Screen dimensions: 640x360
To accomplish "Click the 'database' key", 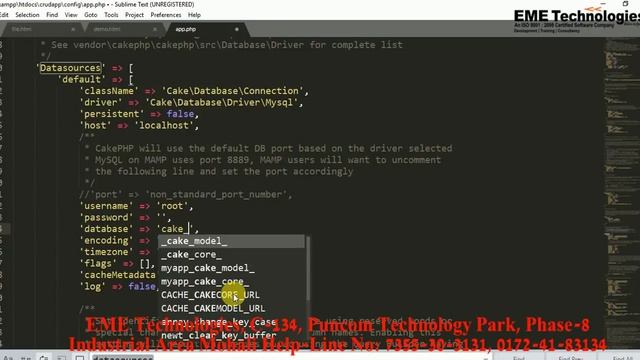I will pos(107,229).
